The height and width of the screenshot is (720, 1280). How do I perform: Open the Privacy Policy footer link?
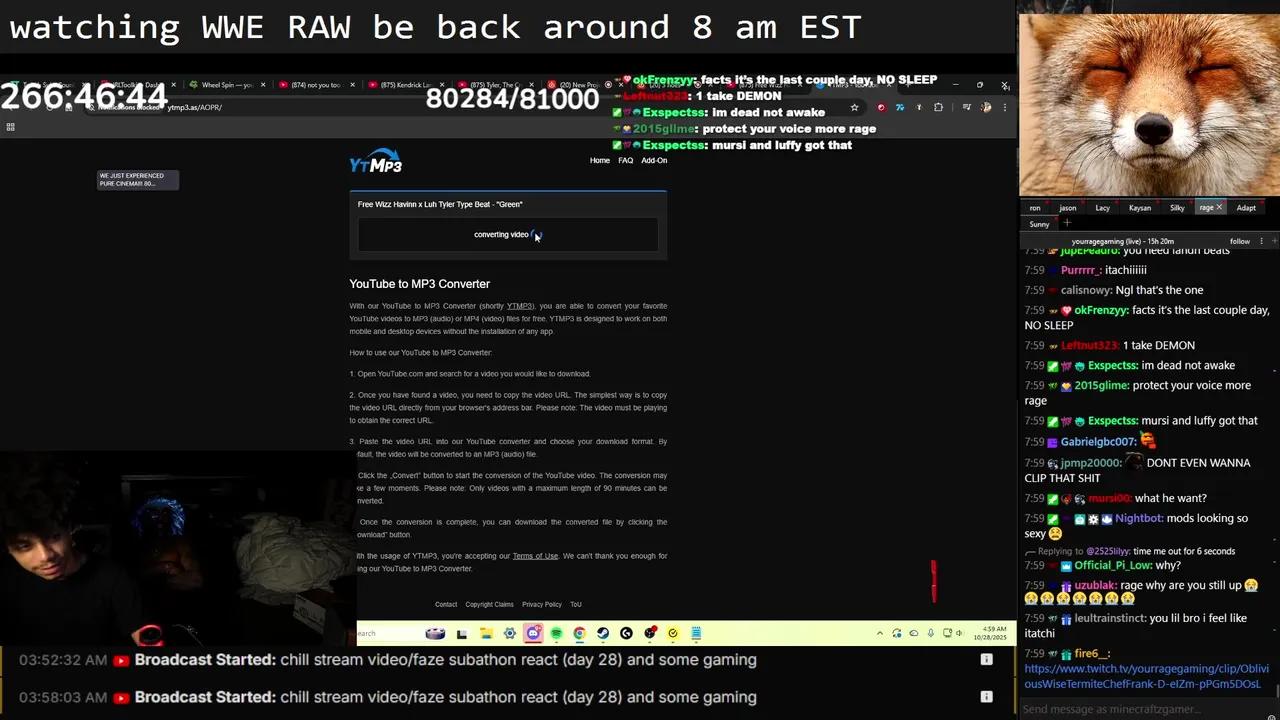(x=541, y=604)
